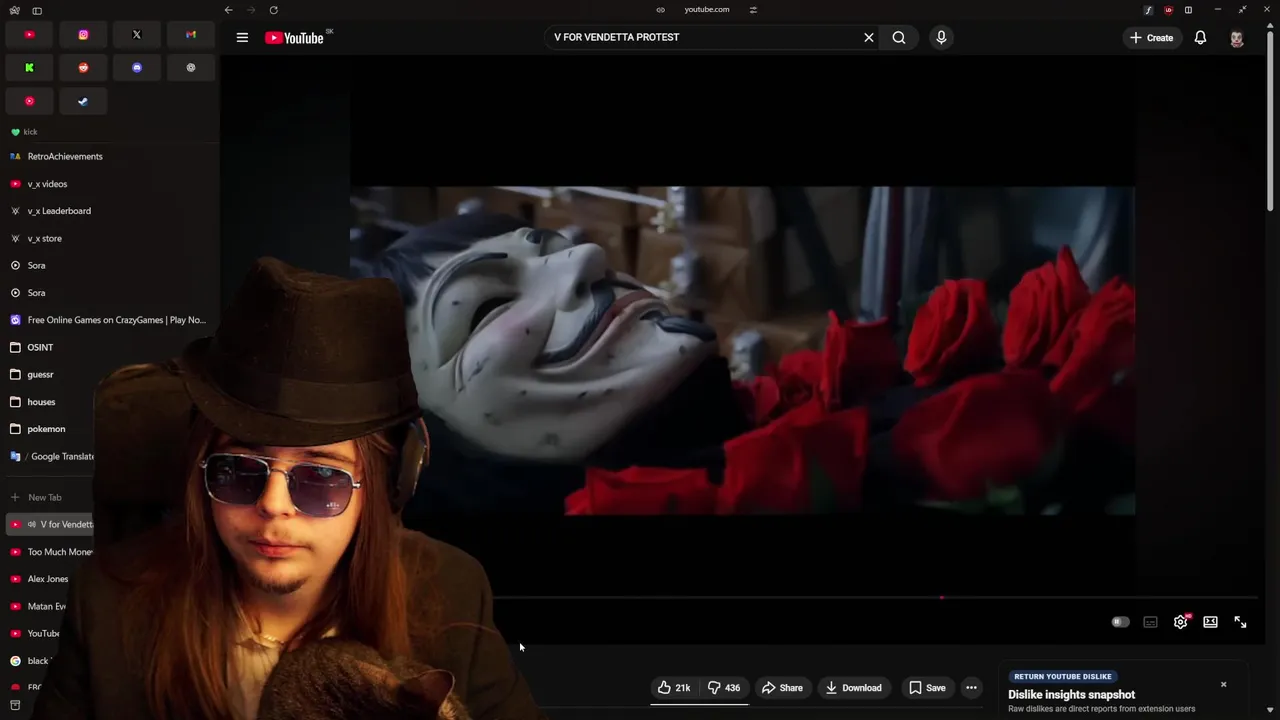Close the Dislike insights snapshot panel
1280x720 pixels.
coord(1223,685)
